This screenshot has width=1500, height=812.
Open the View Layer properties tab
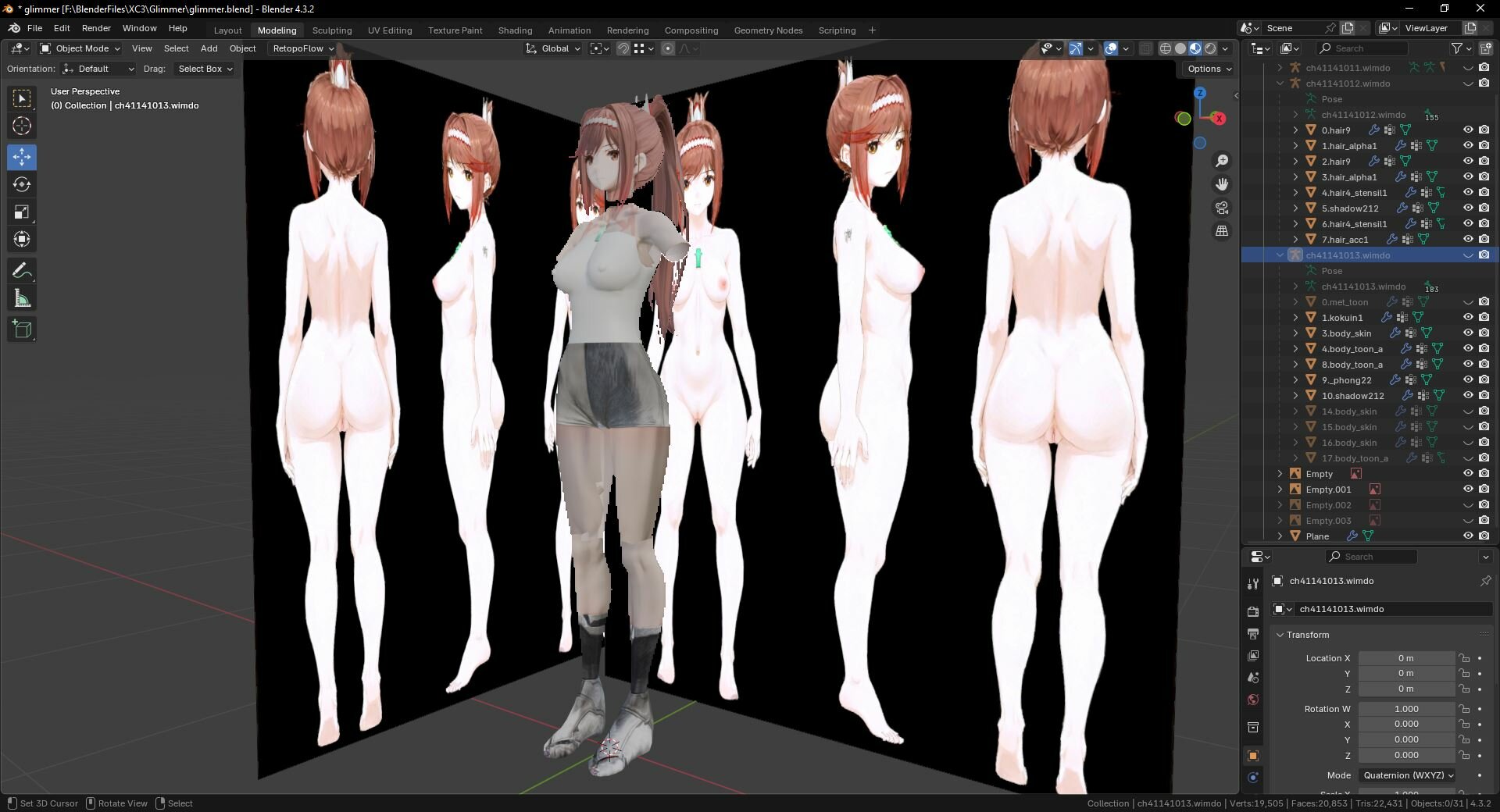coord(1253,655)
